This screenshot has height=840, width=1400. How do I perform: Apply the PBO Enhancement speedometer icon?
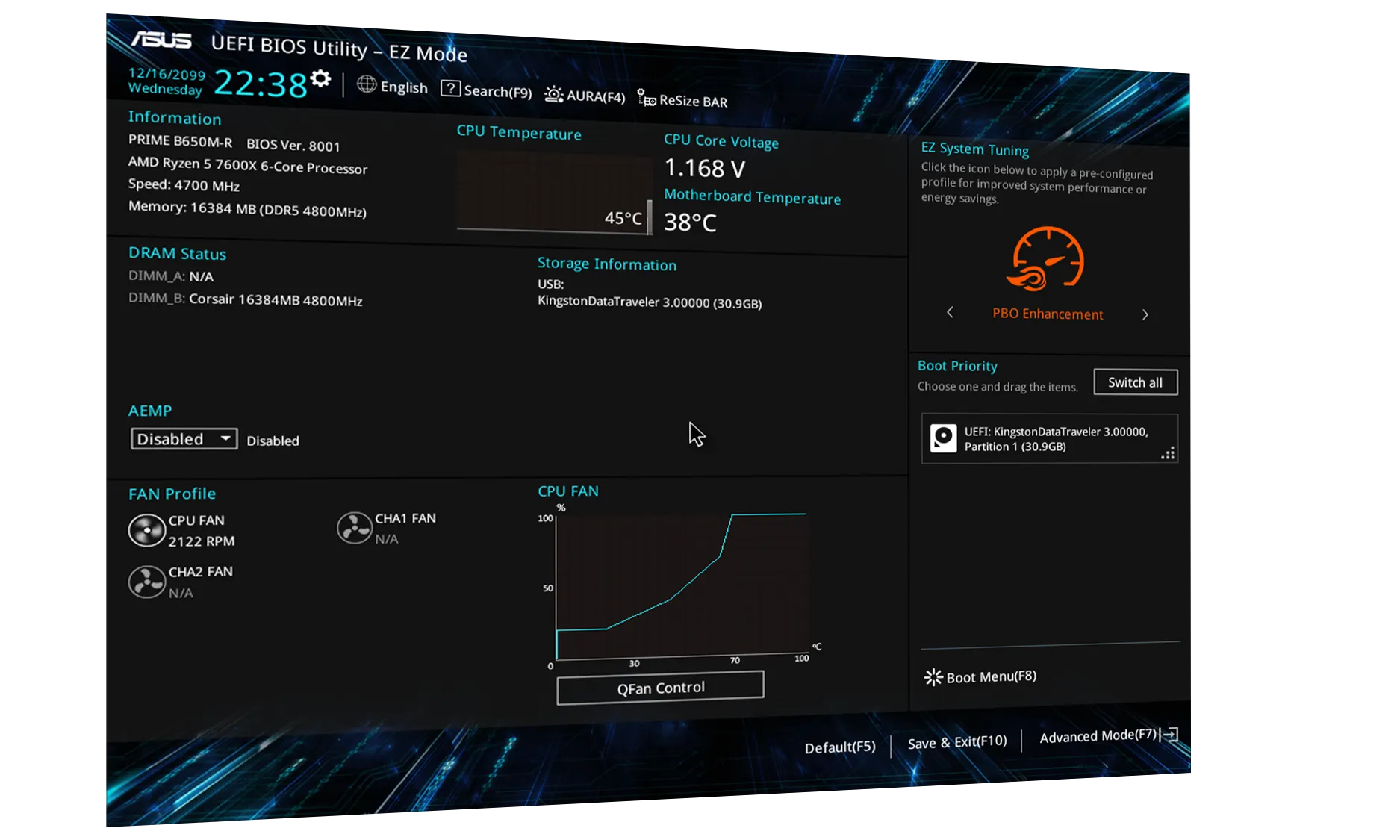pyautogui.click(x=1048, y=260)
